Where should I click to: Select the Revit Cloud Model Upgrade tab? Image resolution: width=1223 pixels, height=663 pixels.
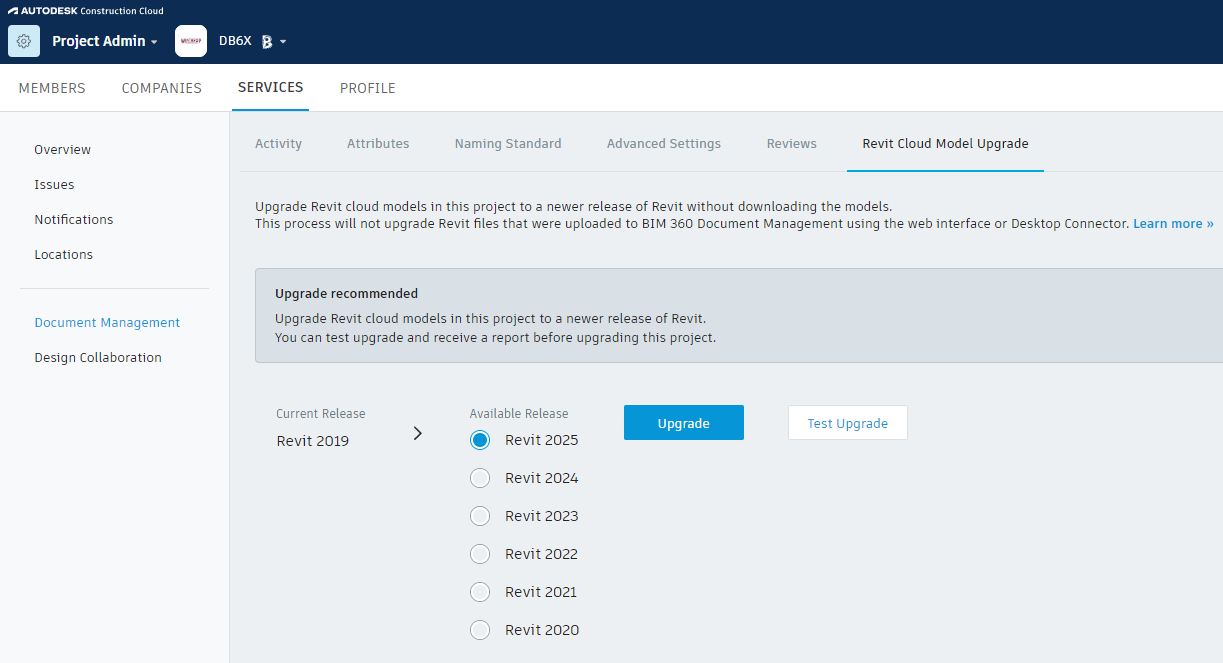(945, 144)
